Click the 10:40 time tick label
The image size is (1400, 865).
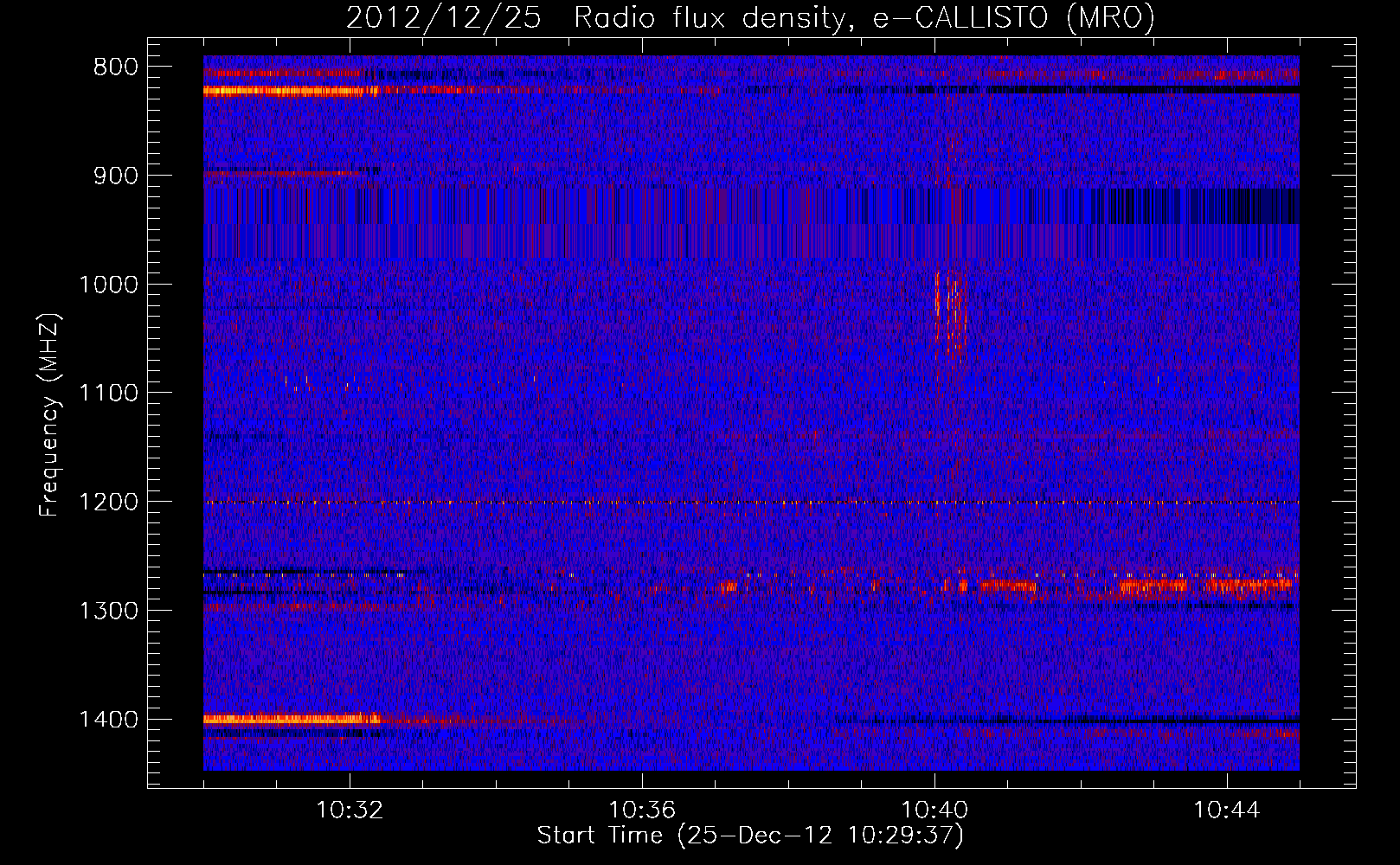[934, 811]
